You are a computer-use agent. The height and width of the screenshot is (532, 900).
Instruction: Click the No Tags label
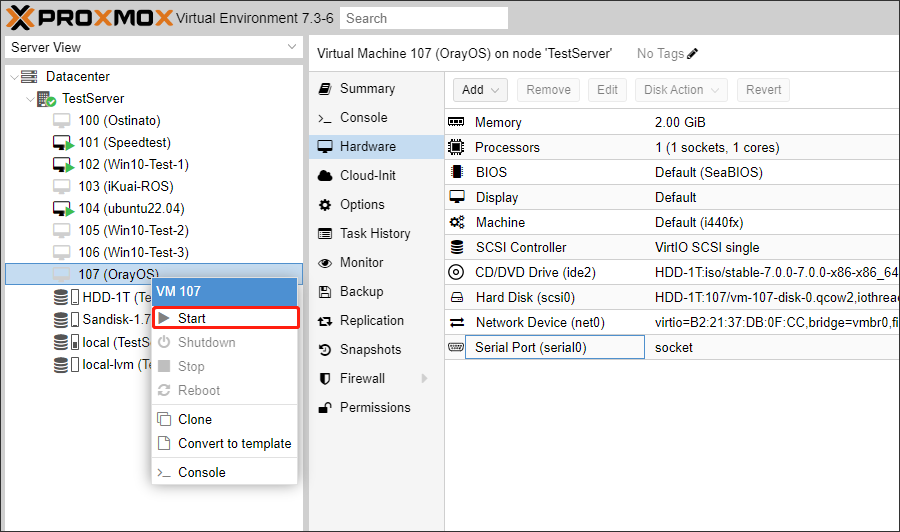pyautogui.click(x=660, y=53)
